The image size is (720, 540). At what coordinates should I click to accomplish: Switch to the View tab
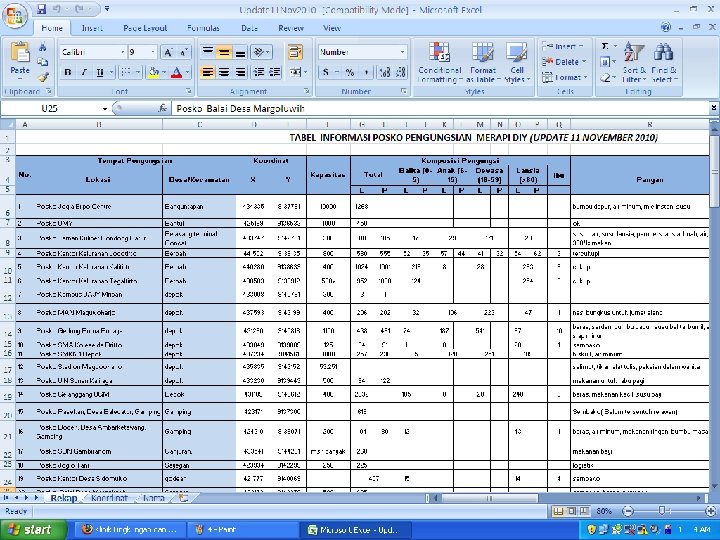332,28
